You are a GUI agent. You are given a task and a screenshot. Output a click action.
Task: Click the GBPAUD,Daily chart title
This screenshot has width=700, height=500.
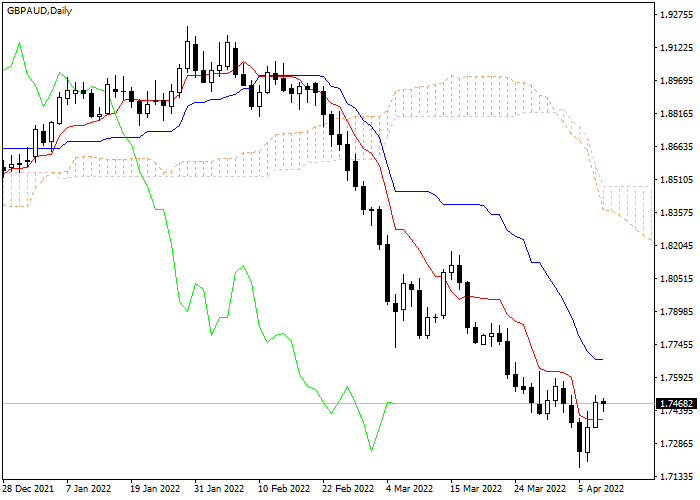pyautogui.click(x=40, y=9)
